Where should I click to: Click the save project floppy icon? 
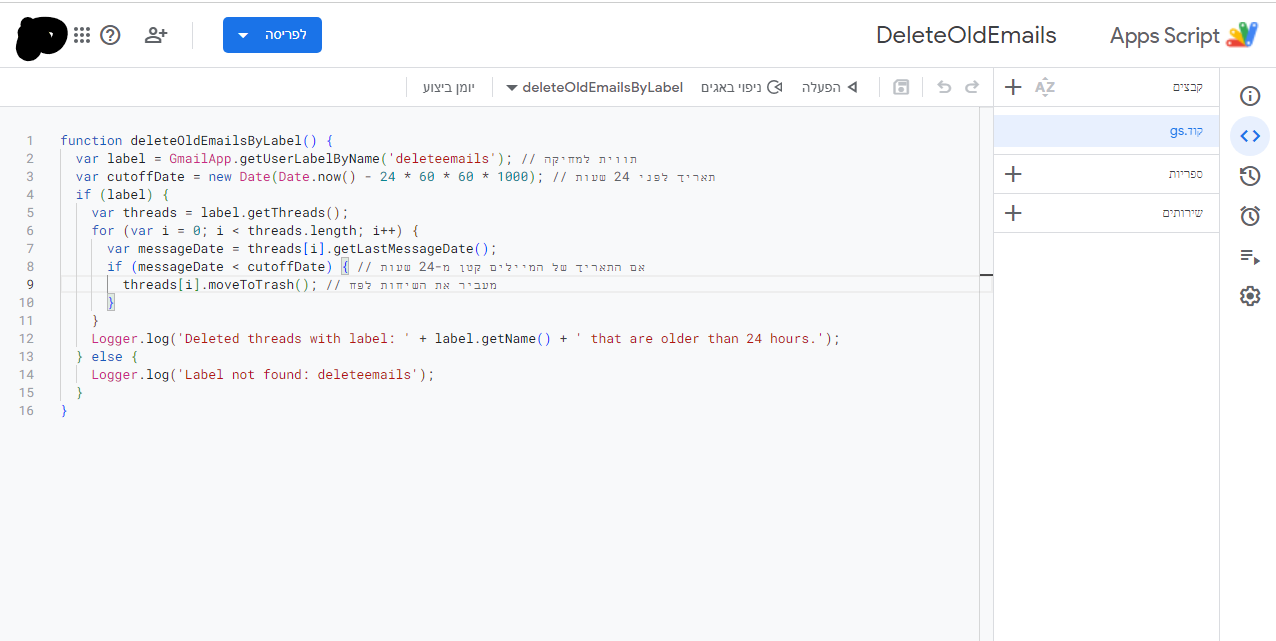click(901, 88)
